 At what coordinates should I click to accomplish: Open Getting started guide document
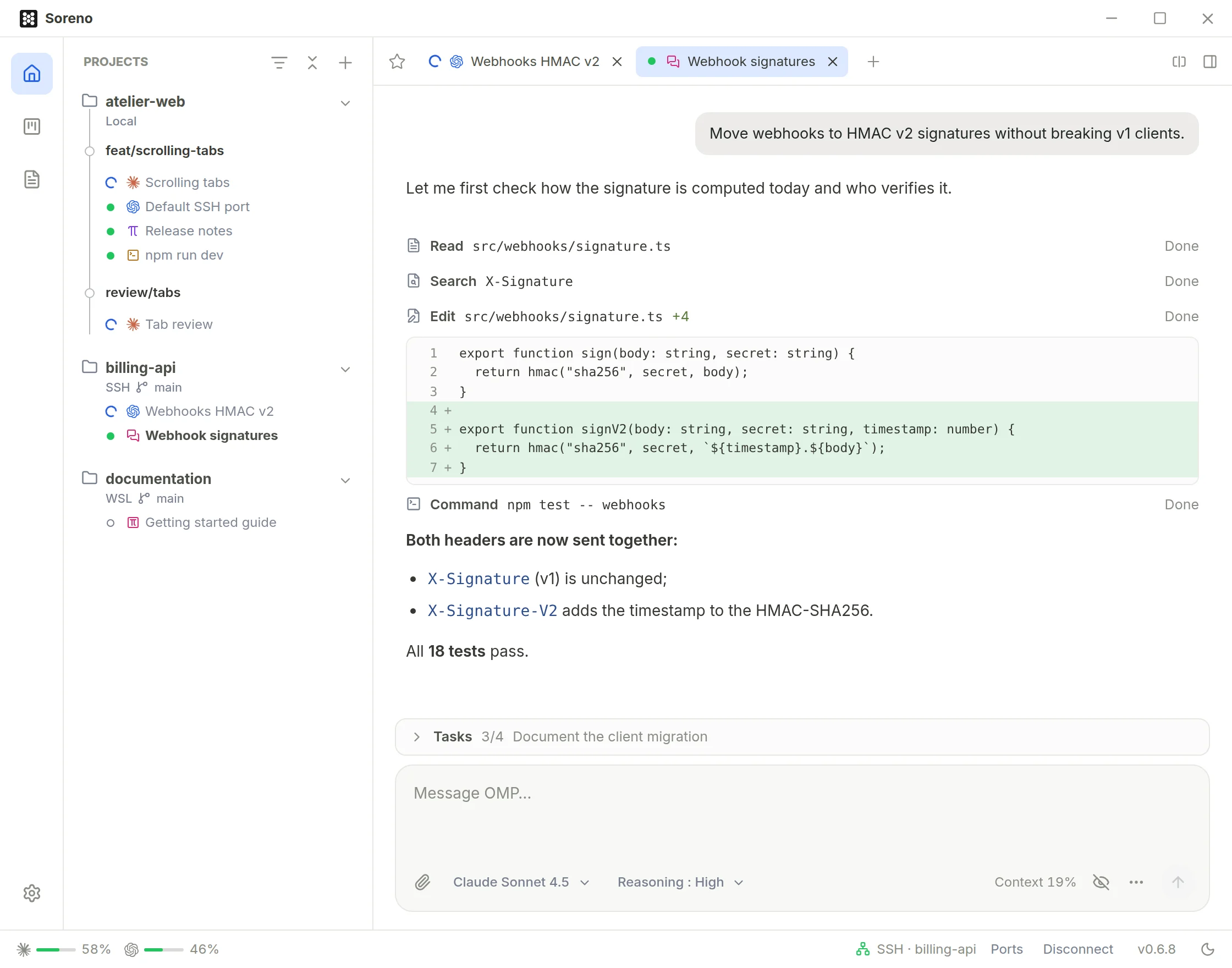[210, 522]
